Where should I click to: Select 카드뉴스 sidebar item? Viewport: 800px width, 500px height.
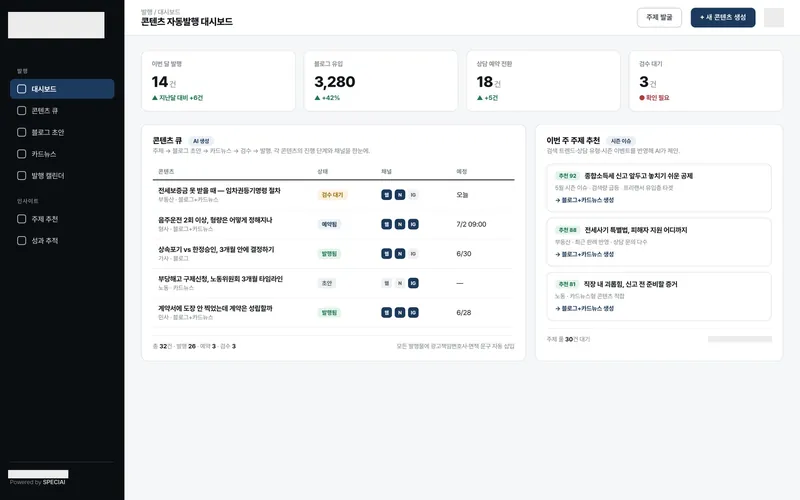click(62, 154)
